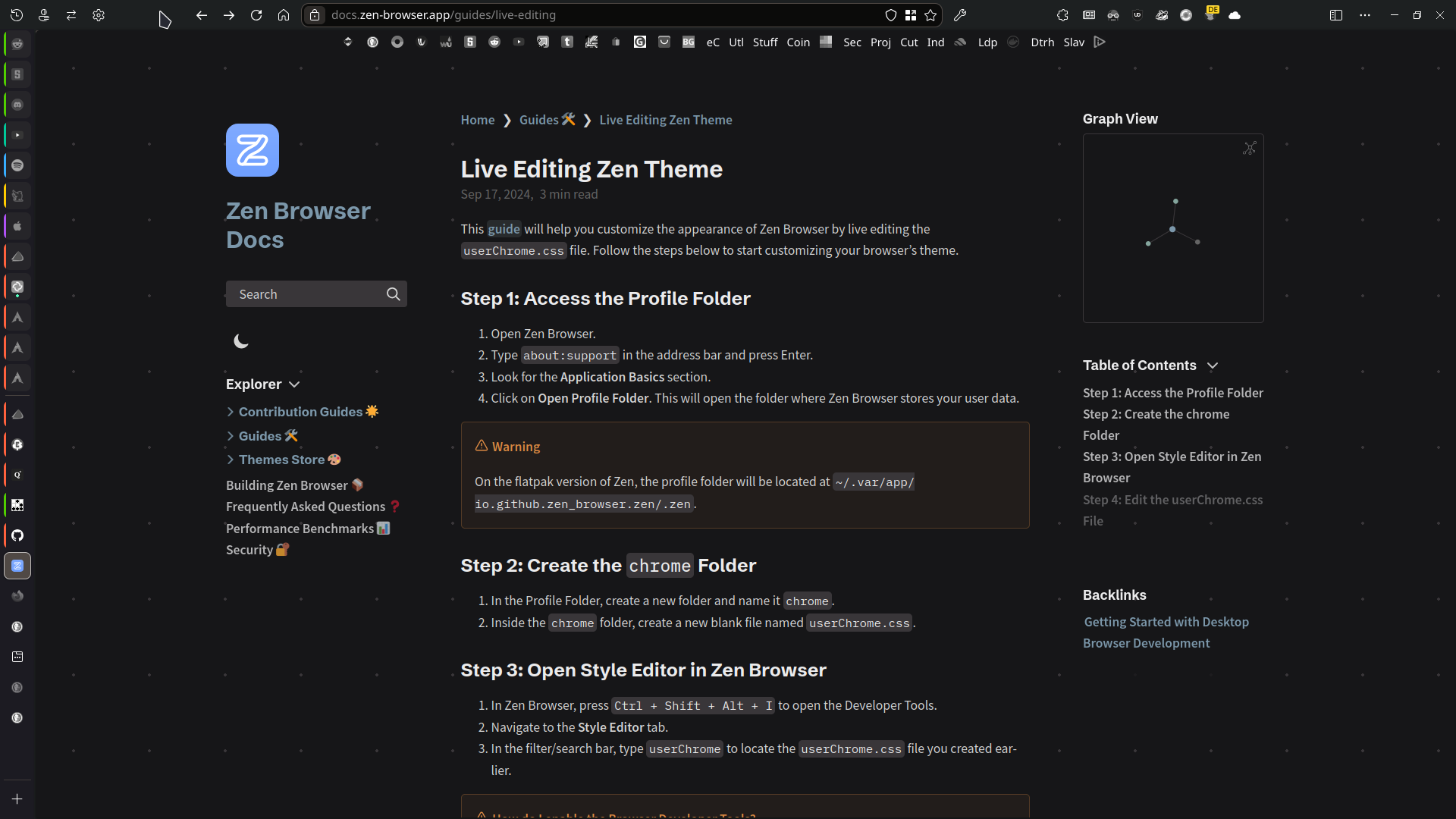
Task: Open the extensions puzzle piece icon
Action: pos(1062,15)
